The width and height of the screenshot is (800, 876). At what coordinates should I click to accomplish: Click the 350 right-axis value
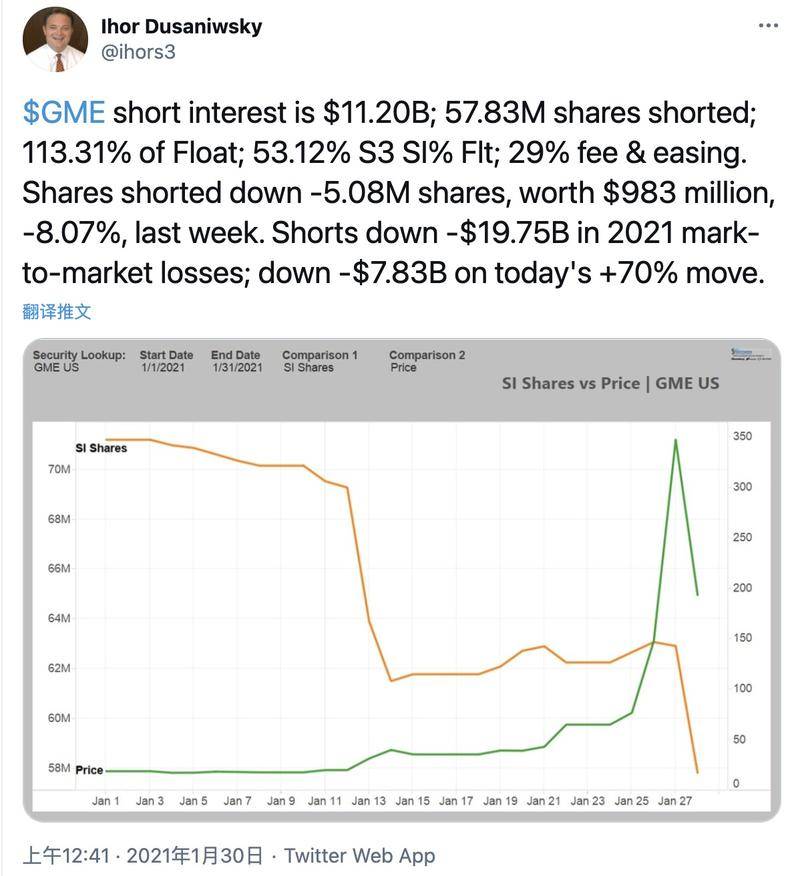[x=742, y=437]
